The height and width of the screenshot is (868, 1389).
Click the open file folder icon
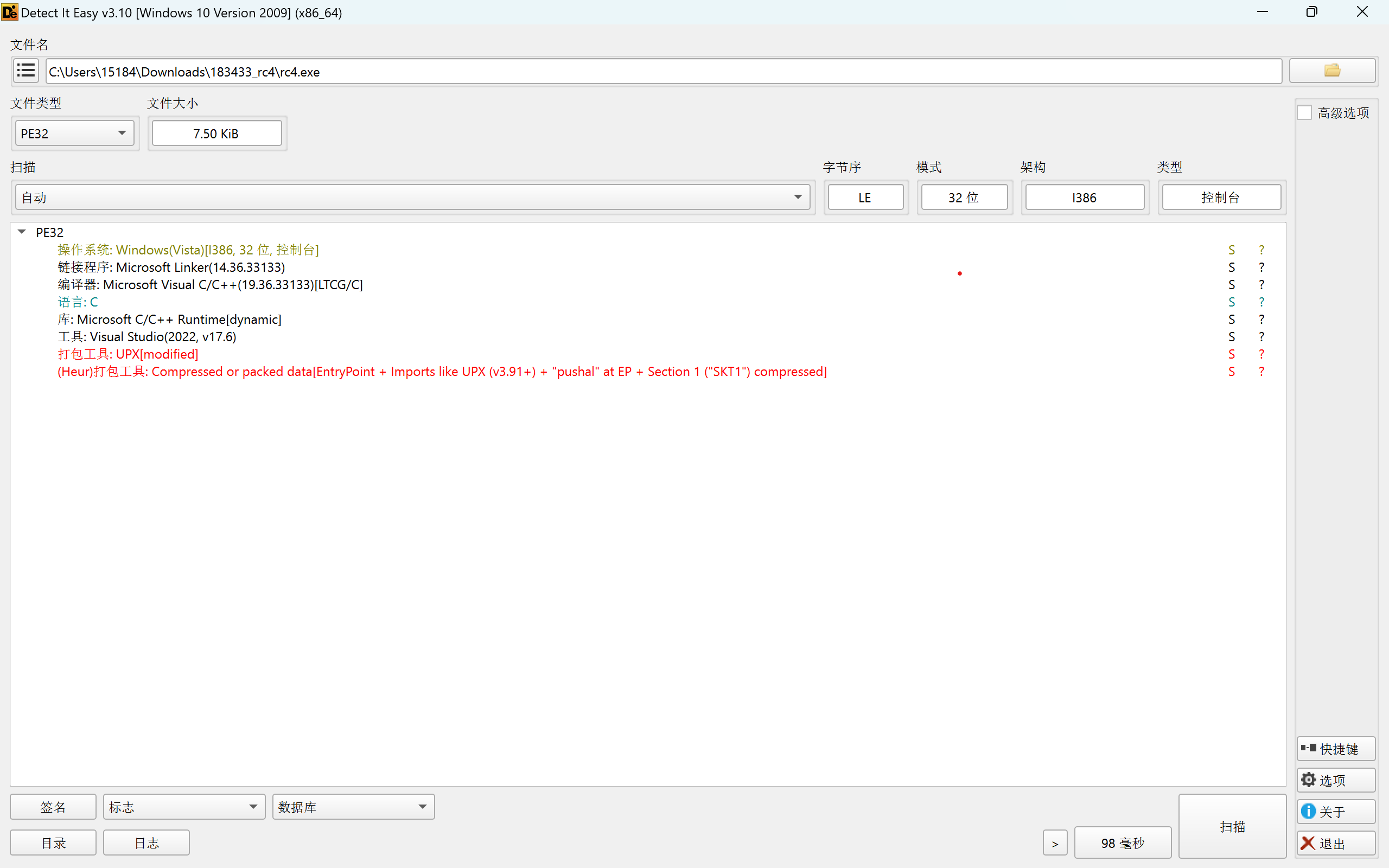(x=1331, y=71)
